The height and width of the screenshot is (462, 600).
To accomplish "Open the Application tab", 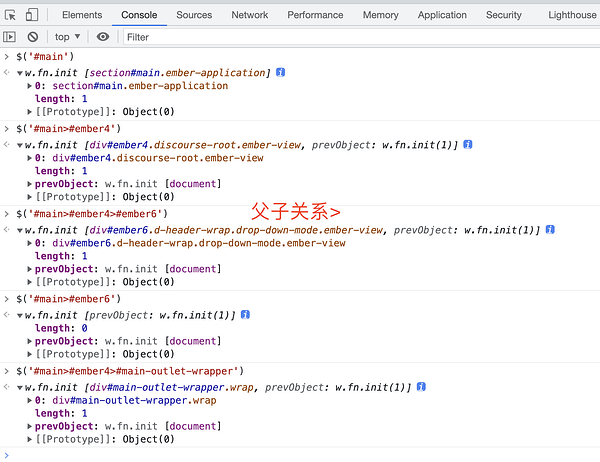I will [x=442, y=15].
